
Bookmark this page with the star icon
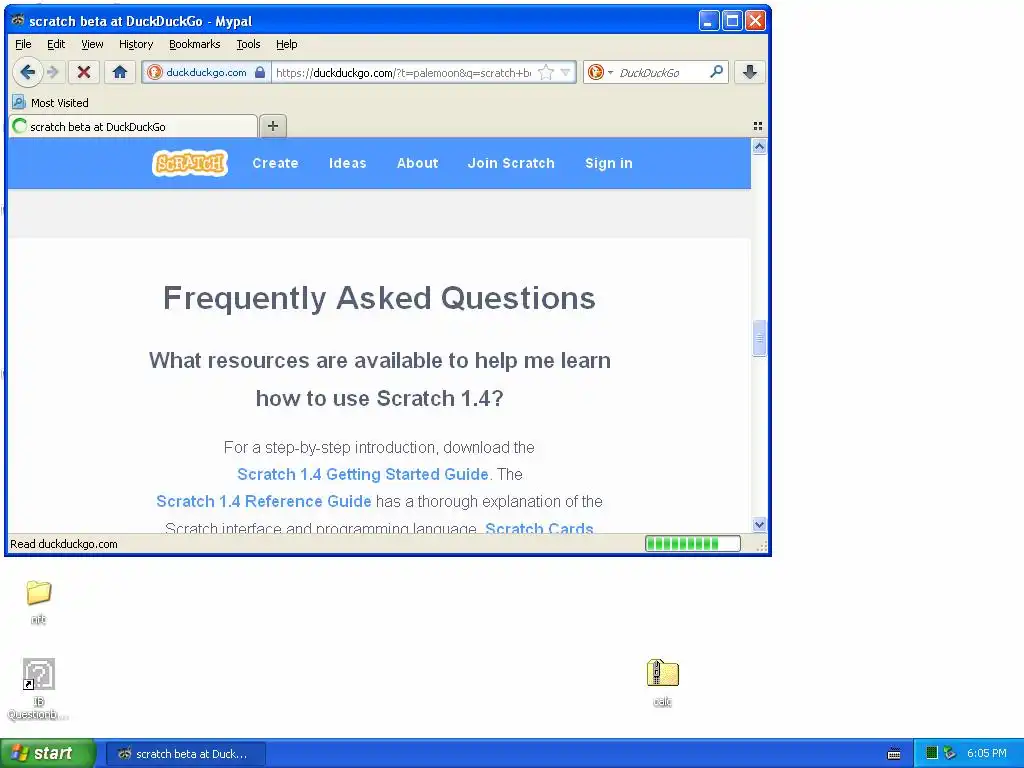pos(546,72)
